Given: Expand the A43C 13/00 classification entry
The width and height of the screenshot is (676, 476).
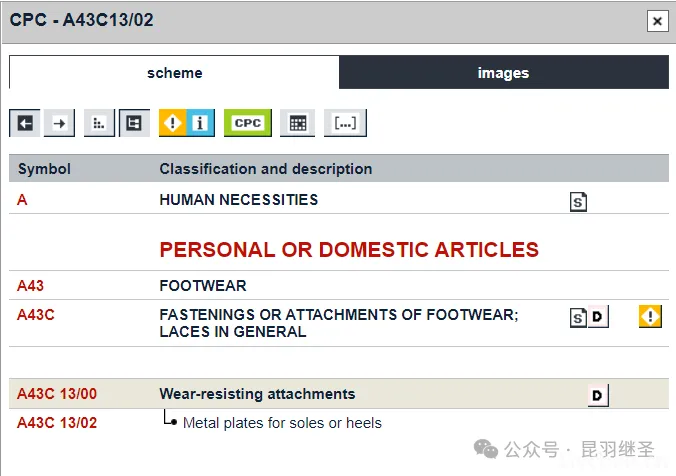Looking at the screenshot, I should point(57,394).
